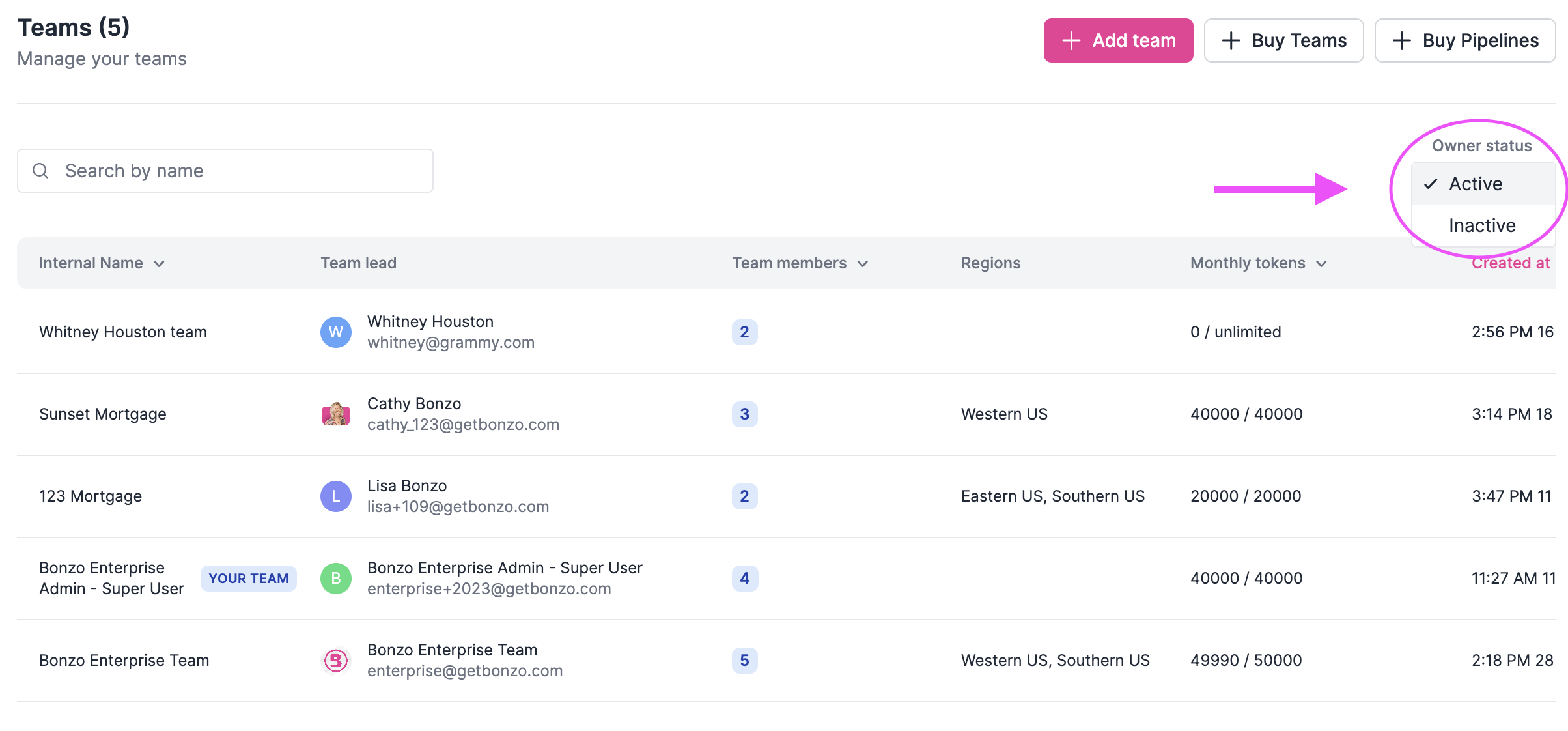Image resolution: width=1568 pixels, height=731 pixels.
Task: Click the Owner status menu header
Action: [x=1481, y=145]
